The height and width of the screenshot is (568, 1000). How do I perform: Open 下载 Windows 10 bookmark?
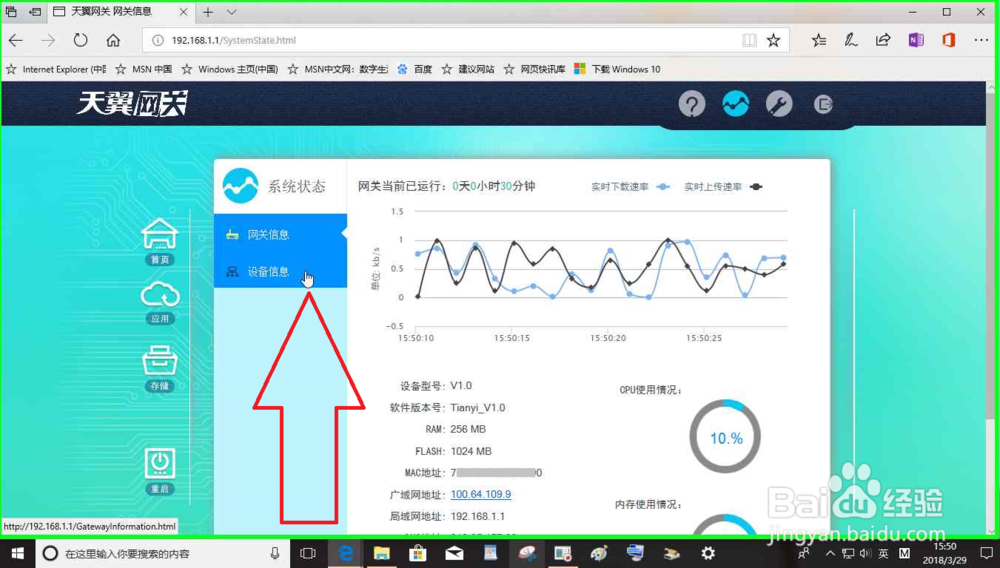(617, 69)
